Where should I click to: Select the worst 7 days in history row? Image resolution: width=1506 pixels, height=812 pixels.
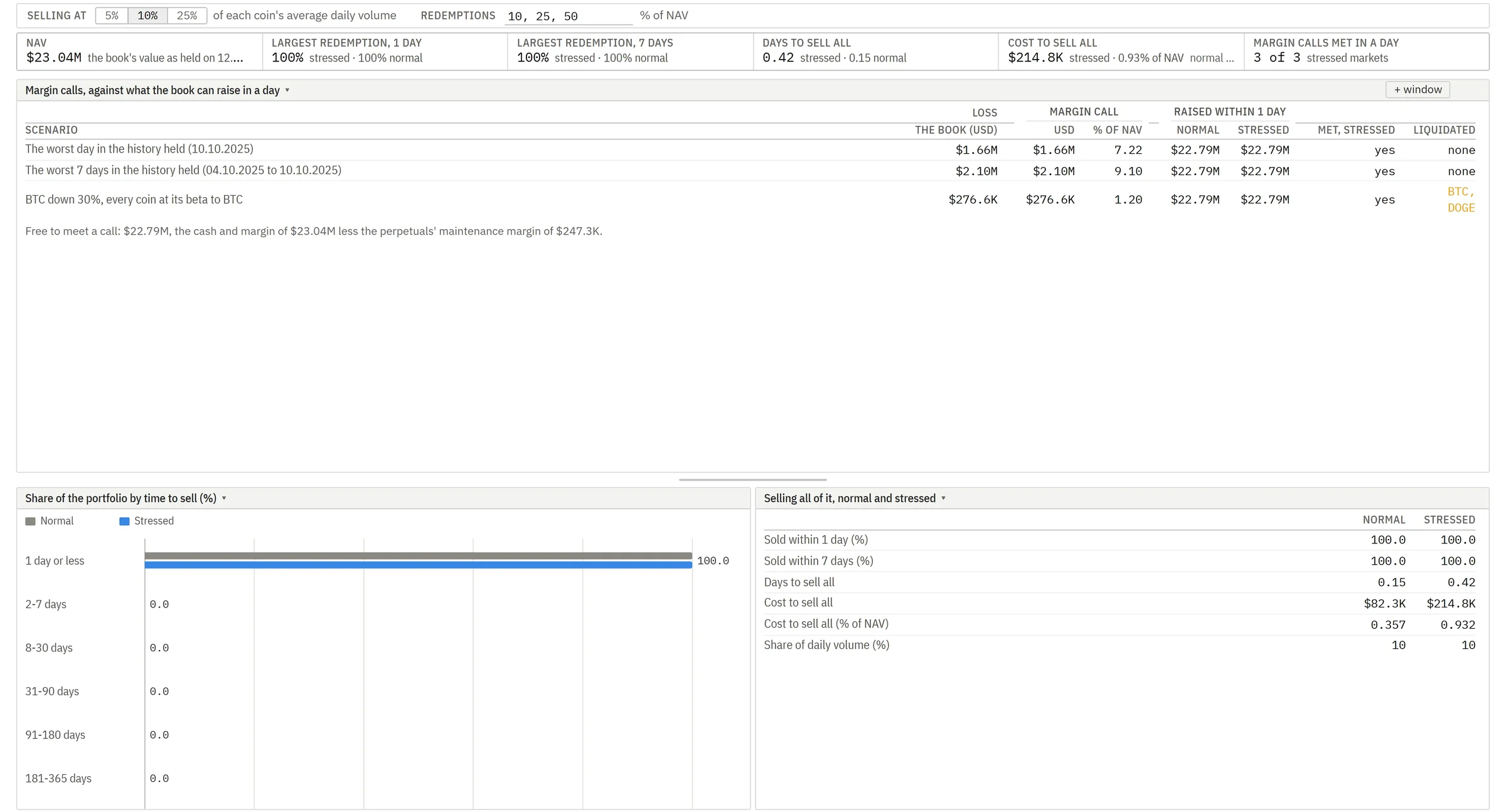750,171
